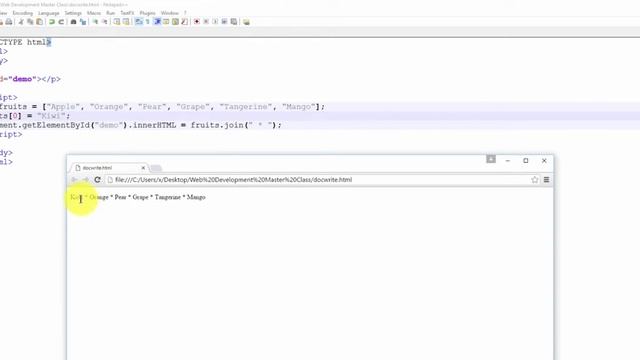Click the Save Recorded Macro icon

(x=233, y=22)
